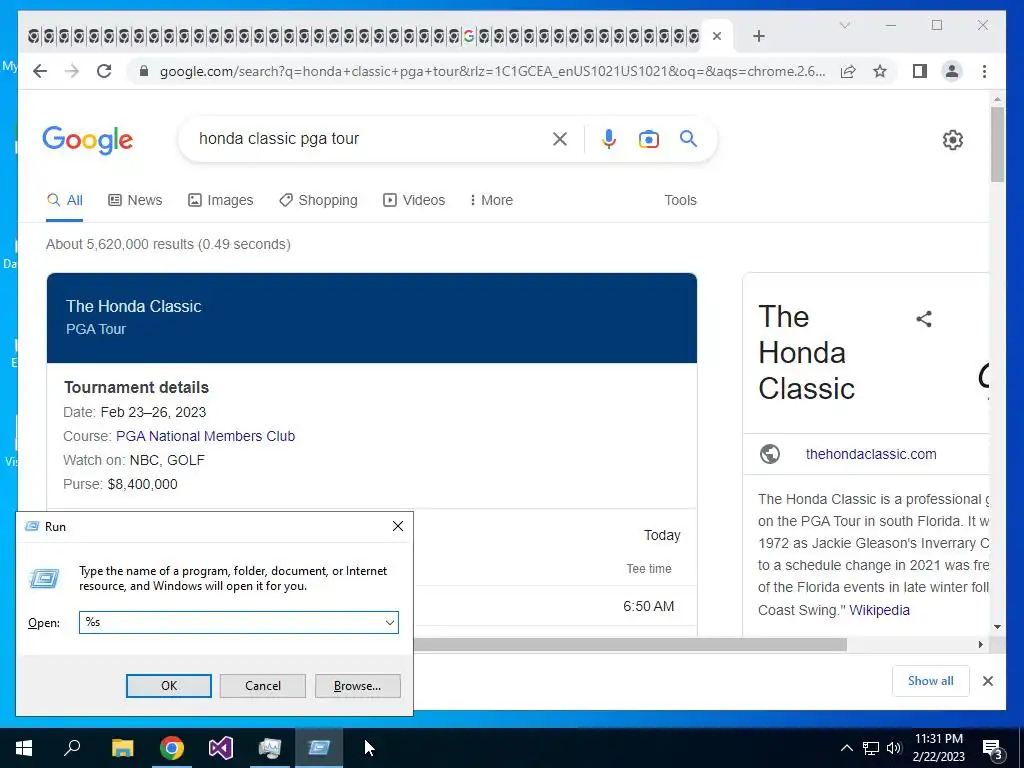Show hidden system tray icons
Viewport: 1024px width, 768px height.
click(x=846, y=748)
